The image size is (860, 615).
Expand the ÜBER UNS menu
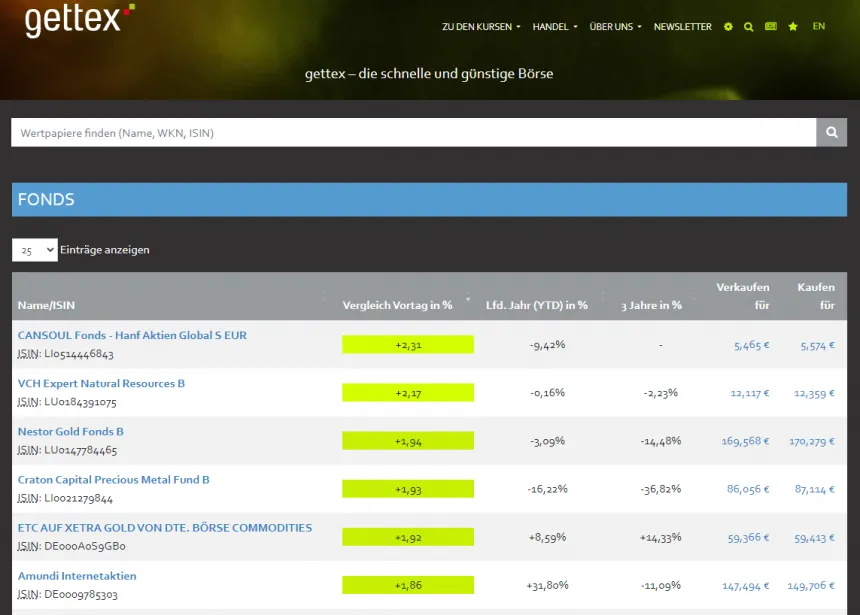[614, 27]
